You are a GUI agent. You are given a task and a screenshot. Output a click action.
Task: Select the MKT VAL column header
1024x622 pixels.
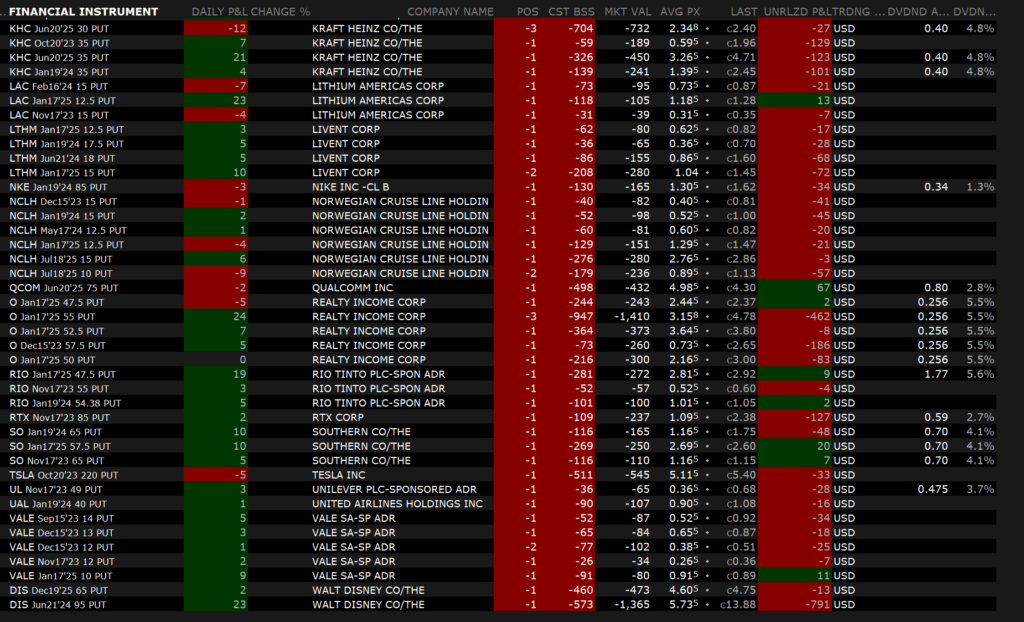click(x=628, y=12)
